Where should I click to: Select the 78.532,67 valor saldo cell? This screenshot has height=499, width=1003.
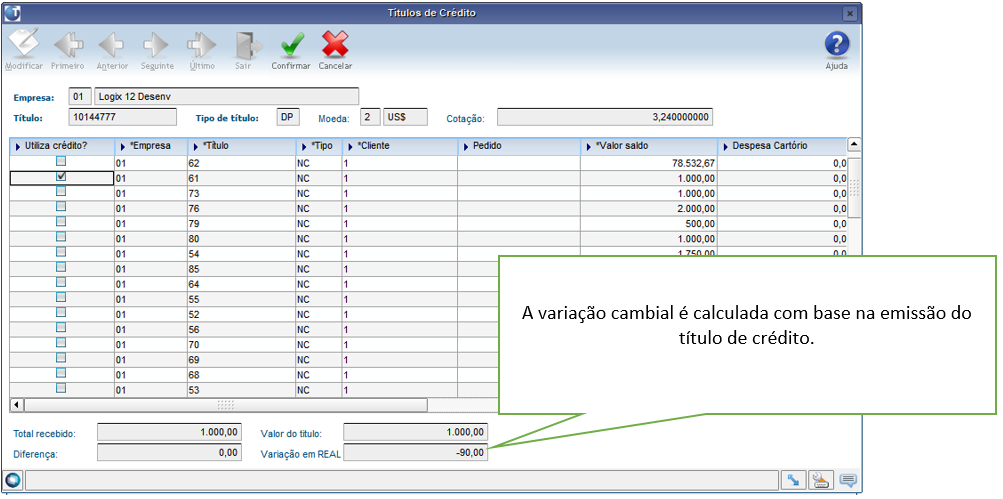(649, 163)
